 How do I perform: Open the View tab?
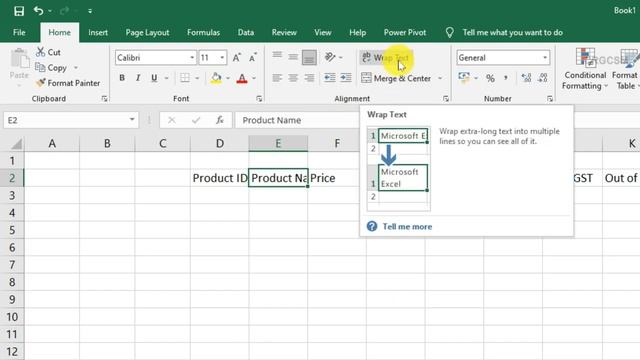(322, 33)
